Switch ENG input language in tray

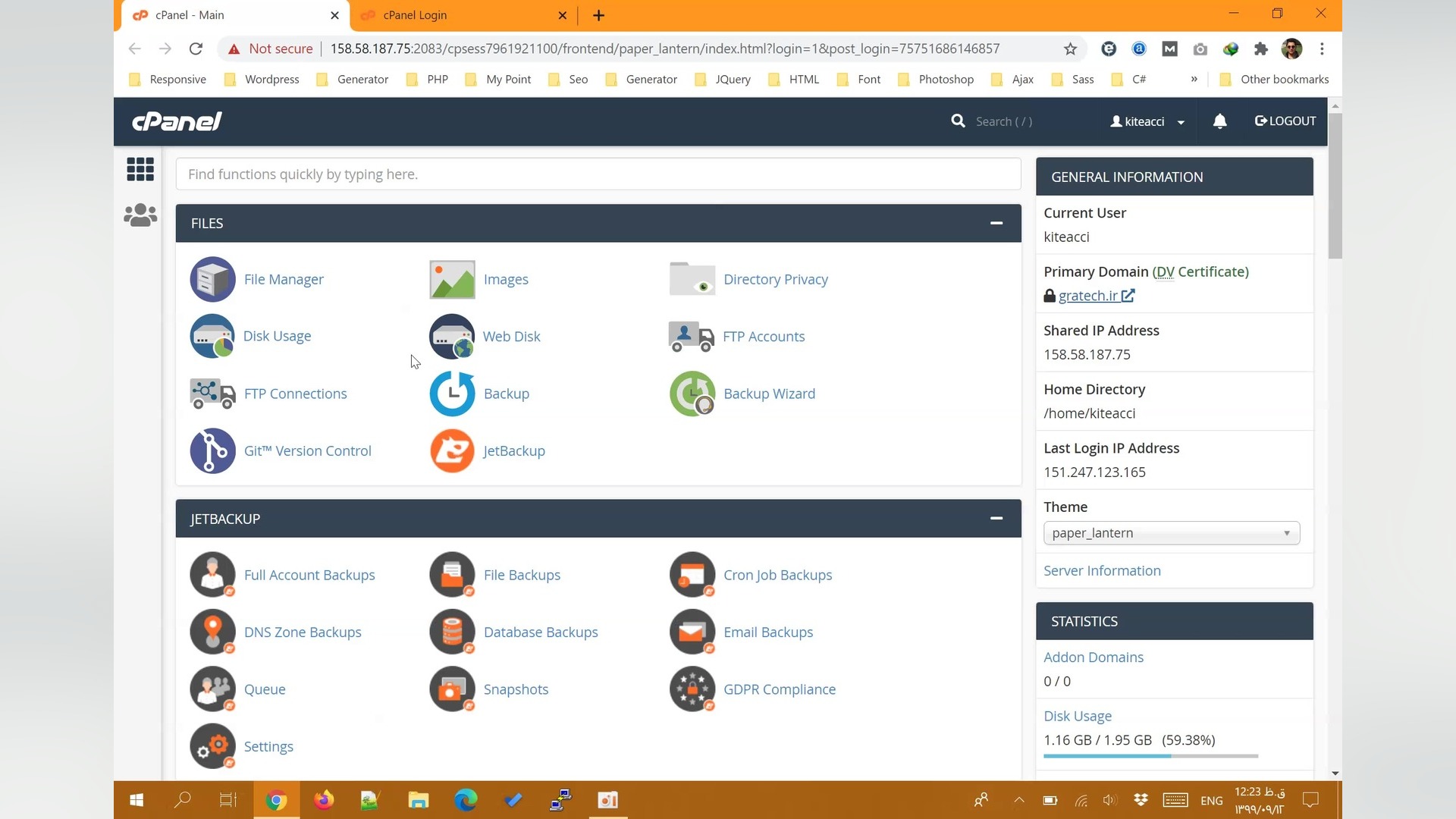[1212, 801]
